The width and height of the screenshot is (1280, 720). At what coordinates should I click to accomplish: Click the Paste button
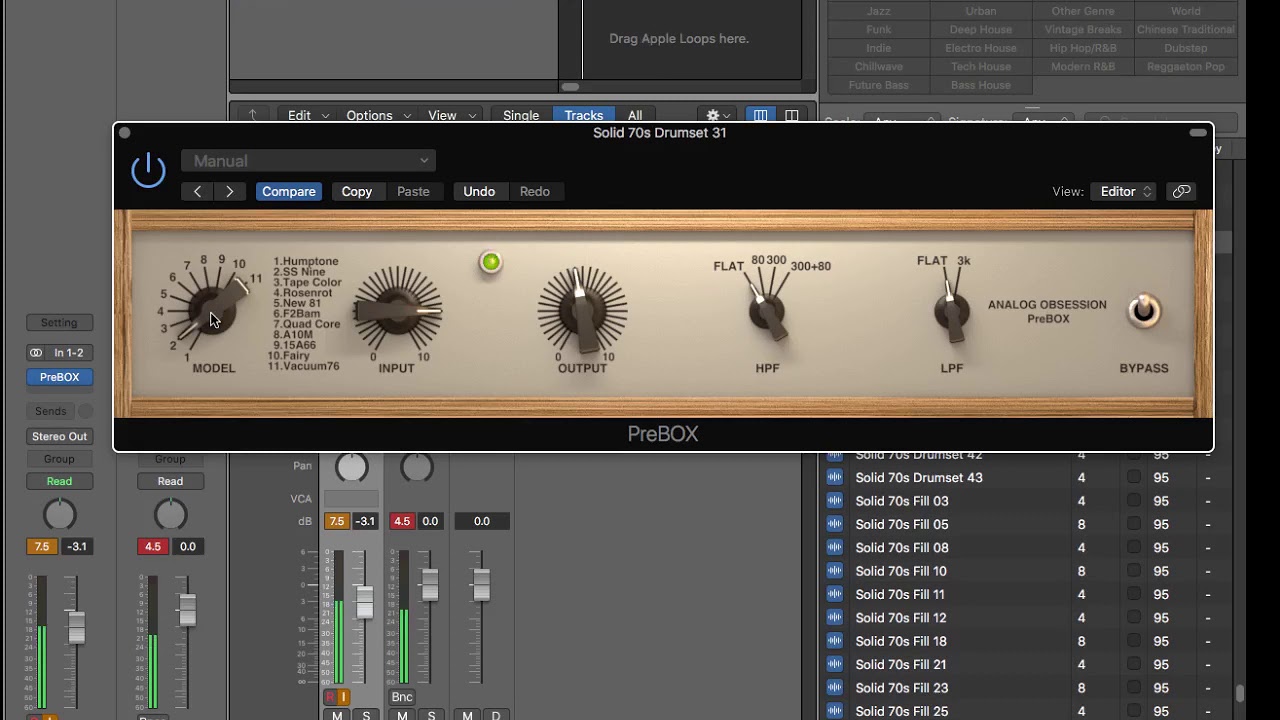[413, 191]
